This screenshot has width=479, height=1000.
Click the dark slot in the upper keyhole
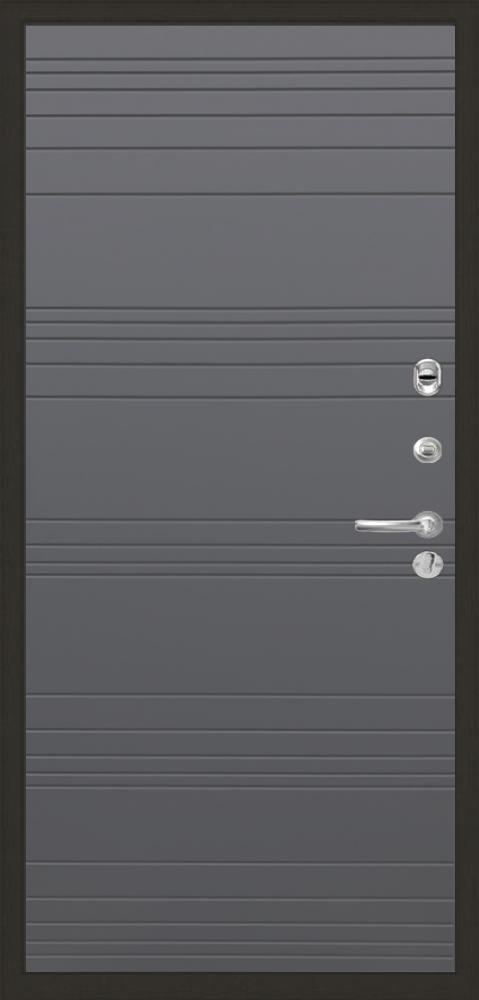click(427, 377)
